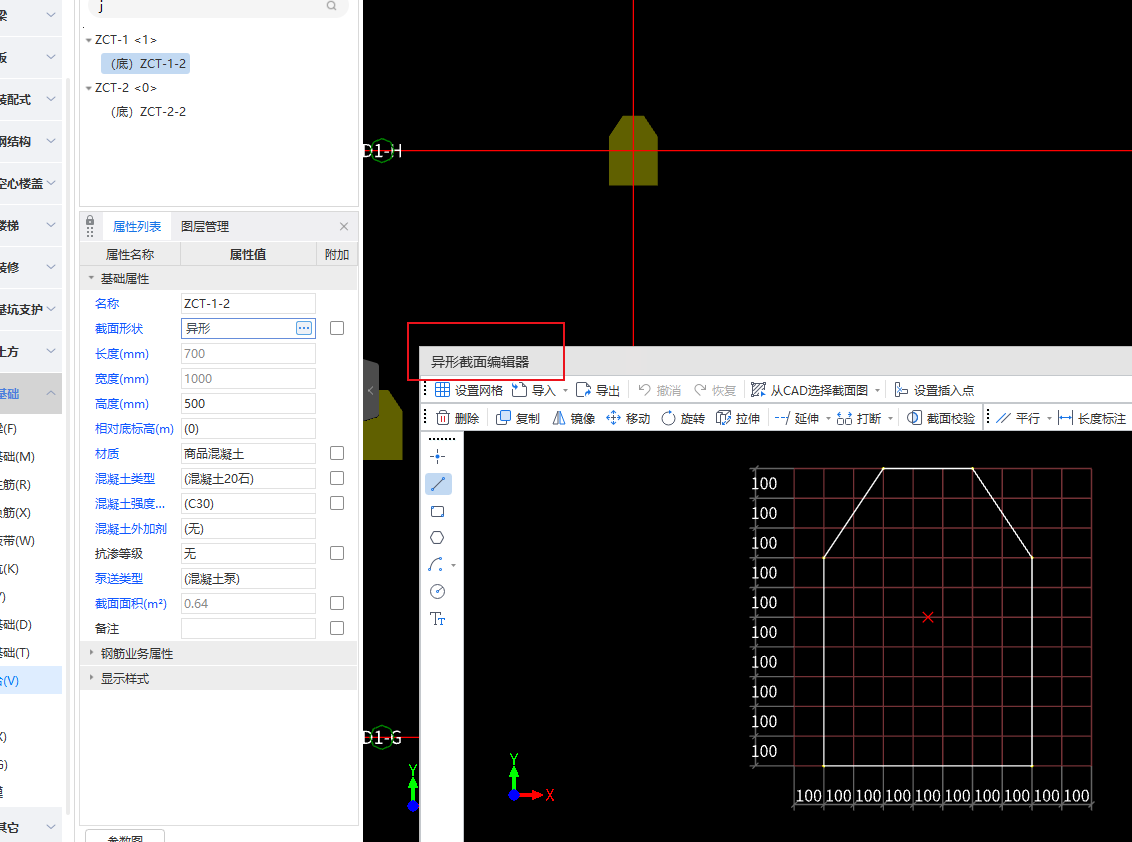The image size is (1132, 842).
Task: Select the point drawing tool
Action: pos(437,456)
